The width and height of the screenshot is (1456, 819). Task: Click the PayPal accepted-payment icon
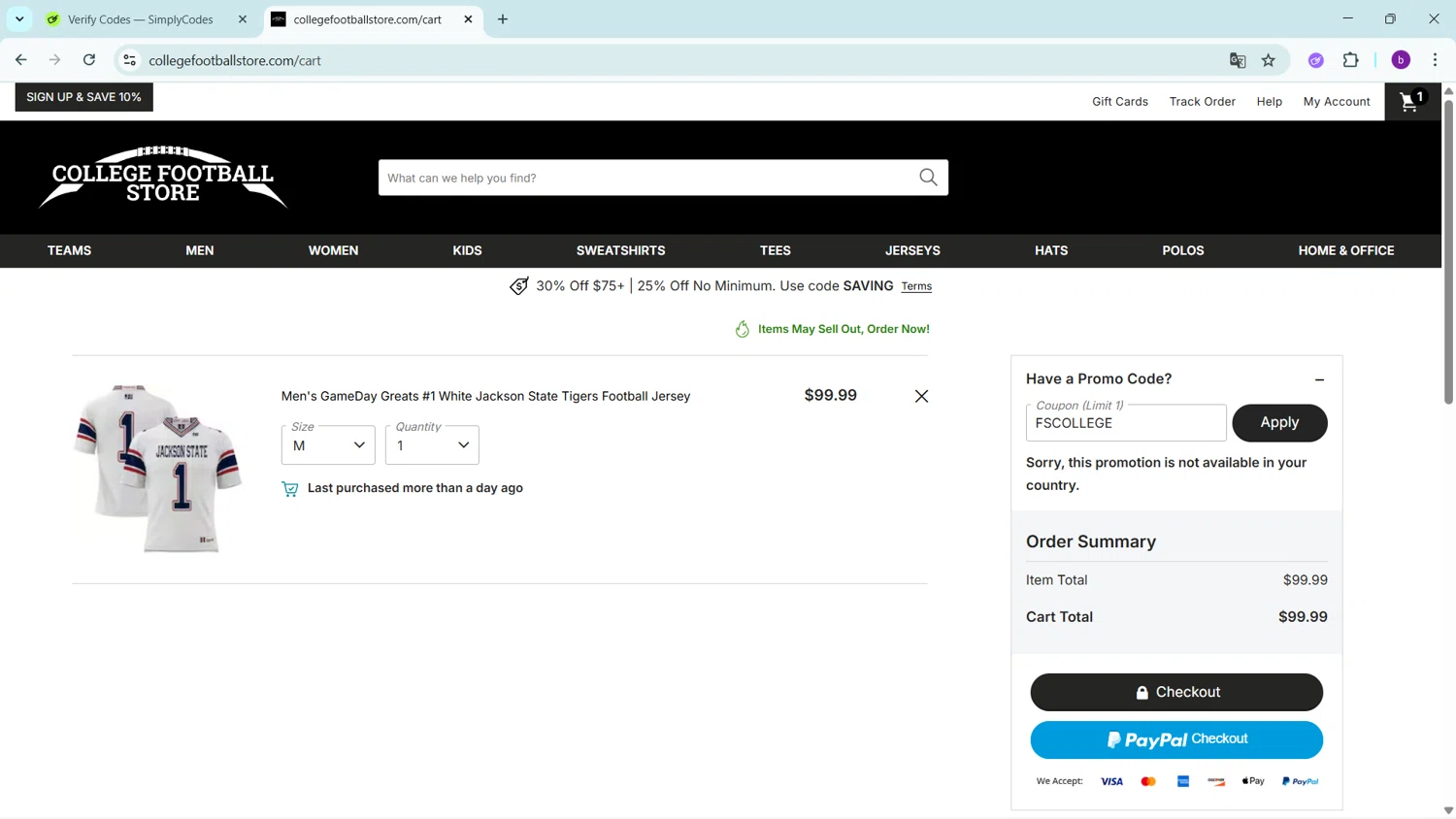[x=1300, y=781]
